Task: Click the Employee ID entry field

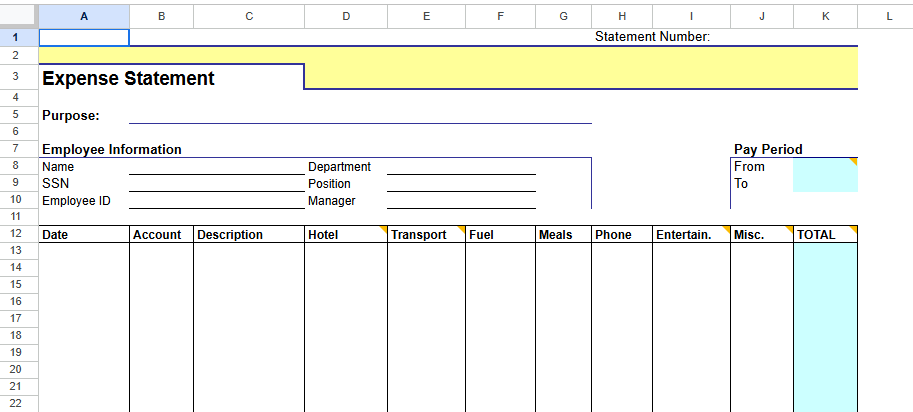Action: pyautogui.click(x=215, y=201)
